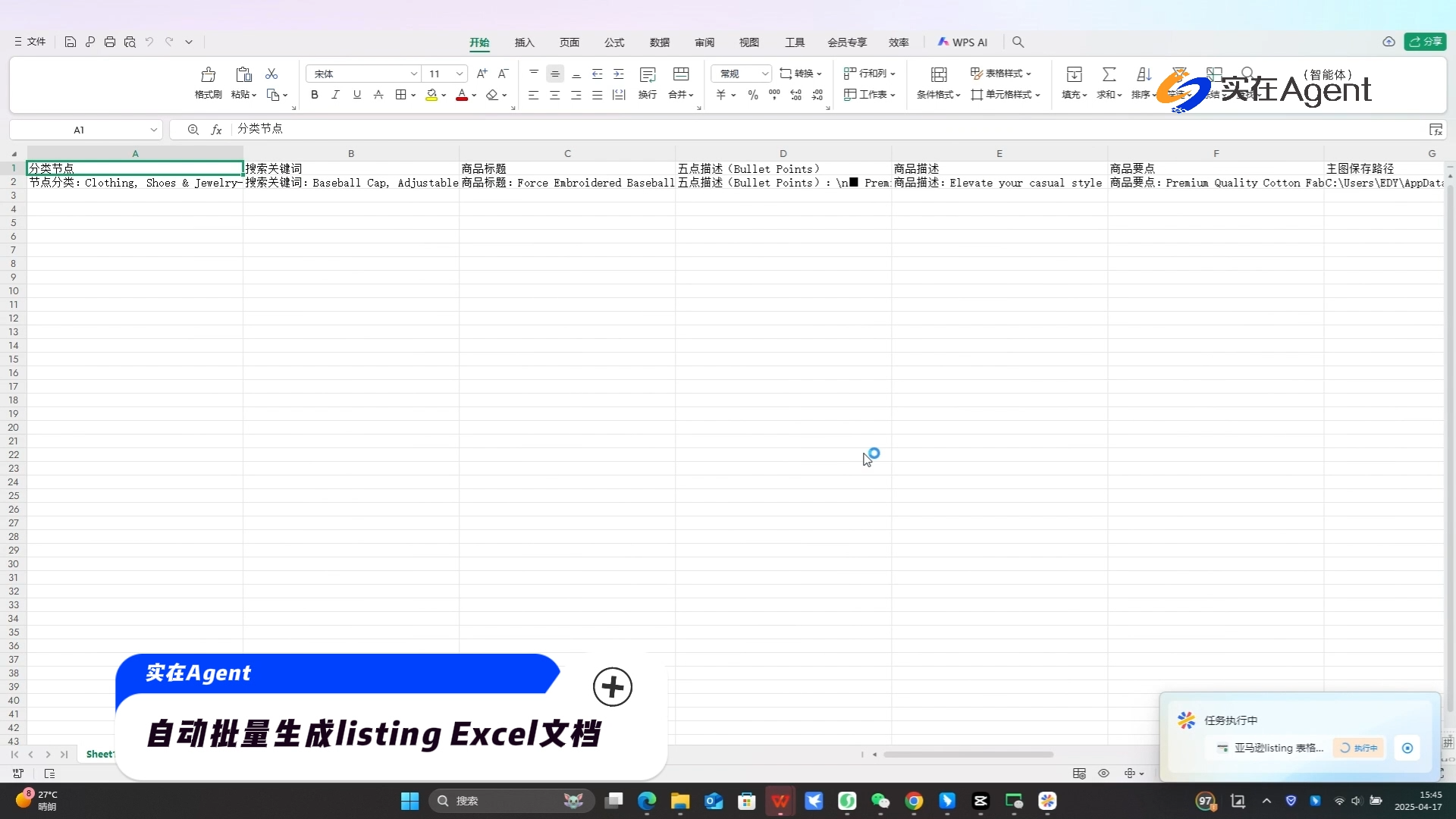Image resolution: width=1456 pixels, height=819 pixels.
Task: Toggle bold formatting
Action: pos(314,95)
